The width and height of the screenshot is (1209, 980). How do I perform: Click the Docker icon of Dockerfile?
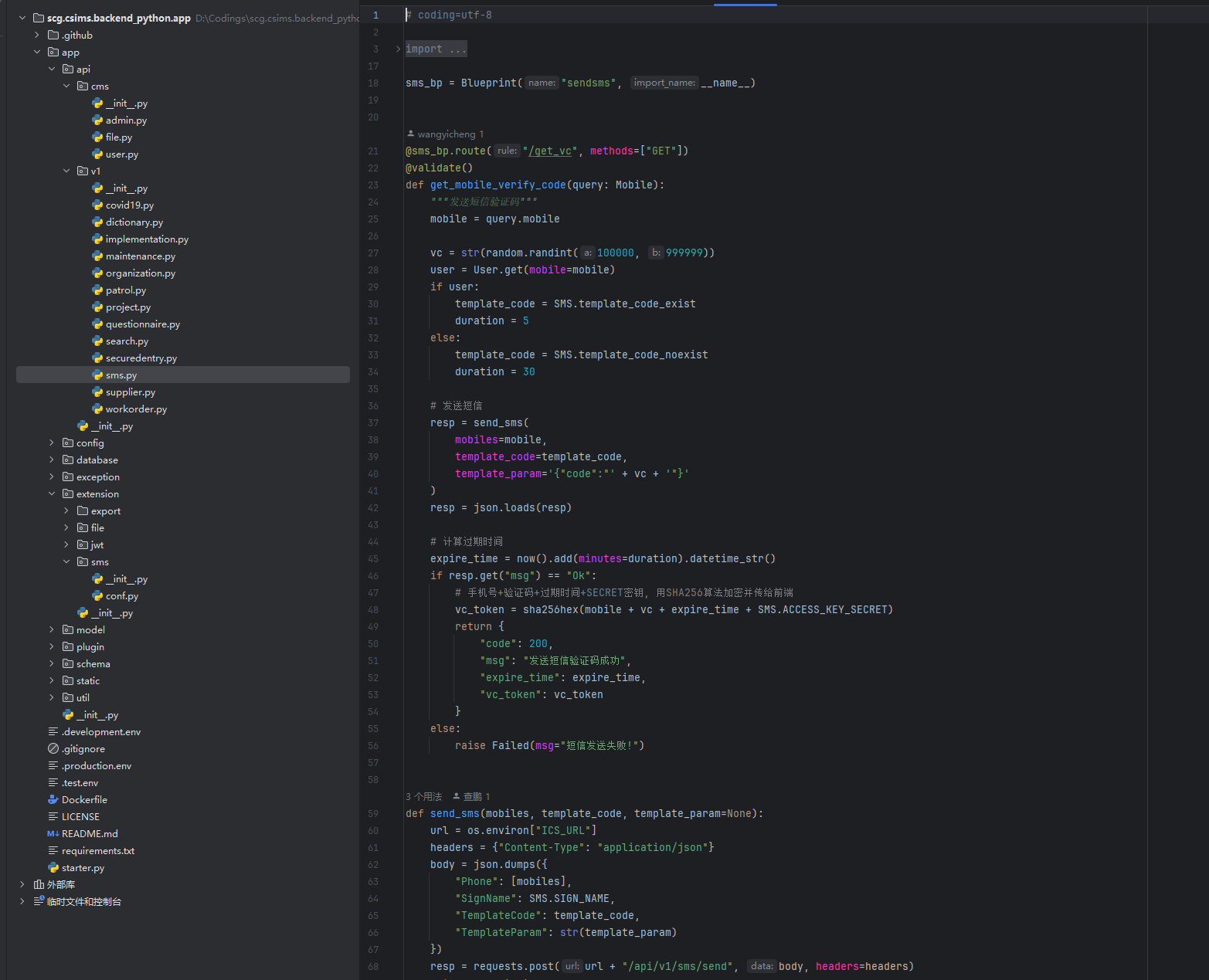pyautogui.click(x=53, y=799)
